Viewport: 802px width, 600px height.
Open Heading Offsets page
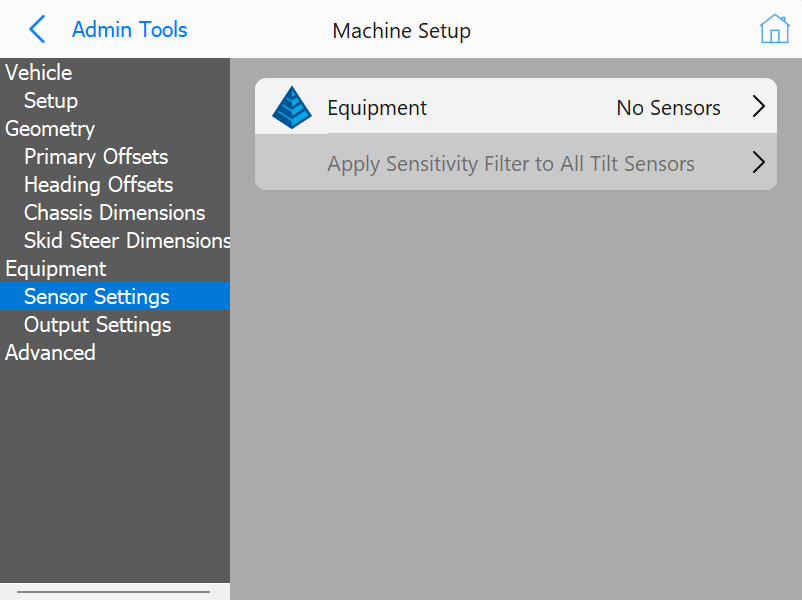(x=99, y=185)
